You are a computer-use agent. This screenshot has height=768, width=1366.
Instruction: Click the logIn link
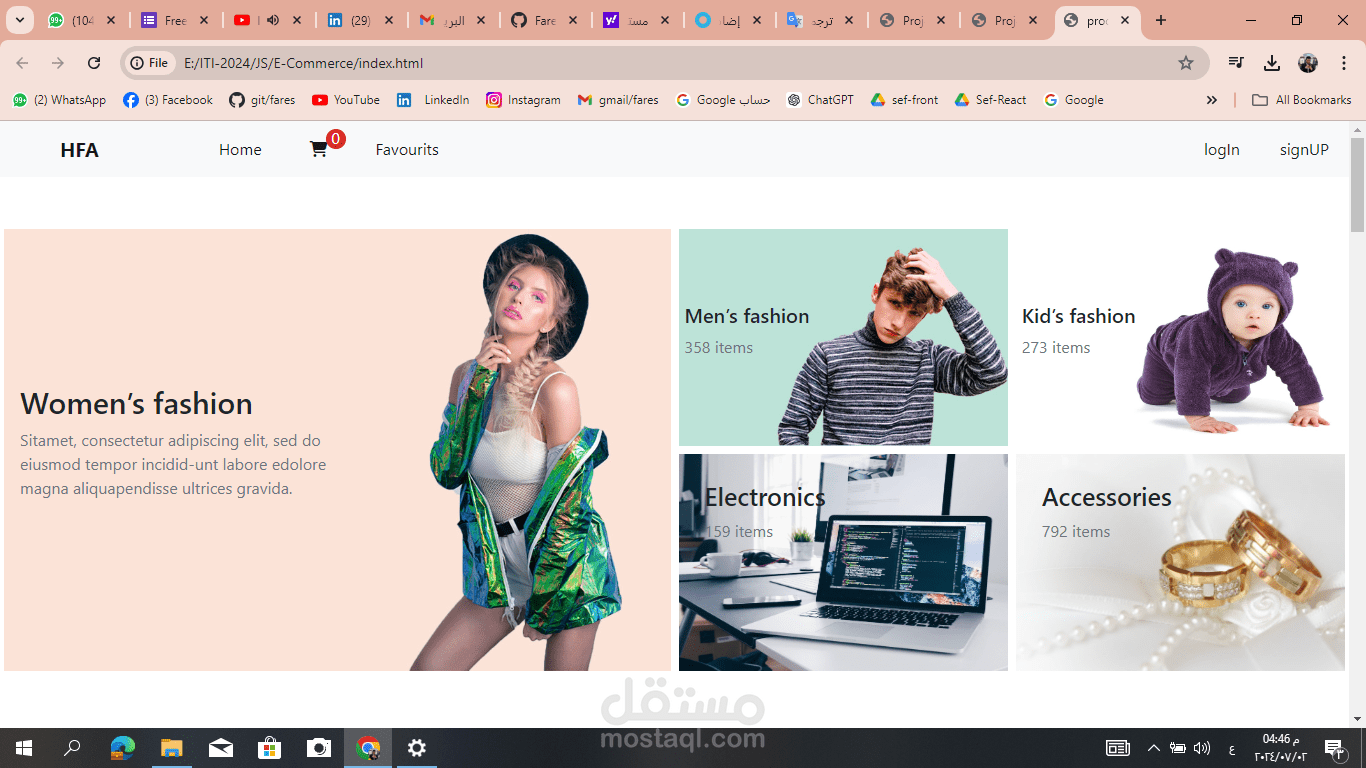tap(1222, 149)
